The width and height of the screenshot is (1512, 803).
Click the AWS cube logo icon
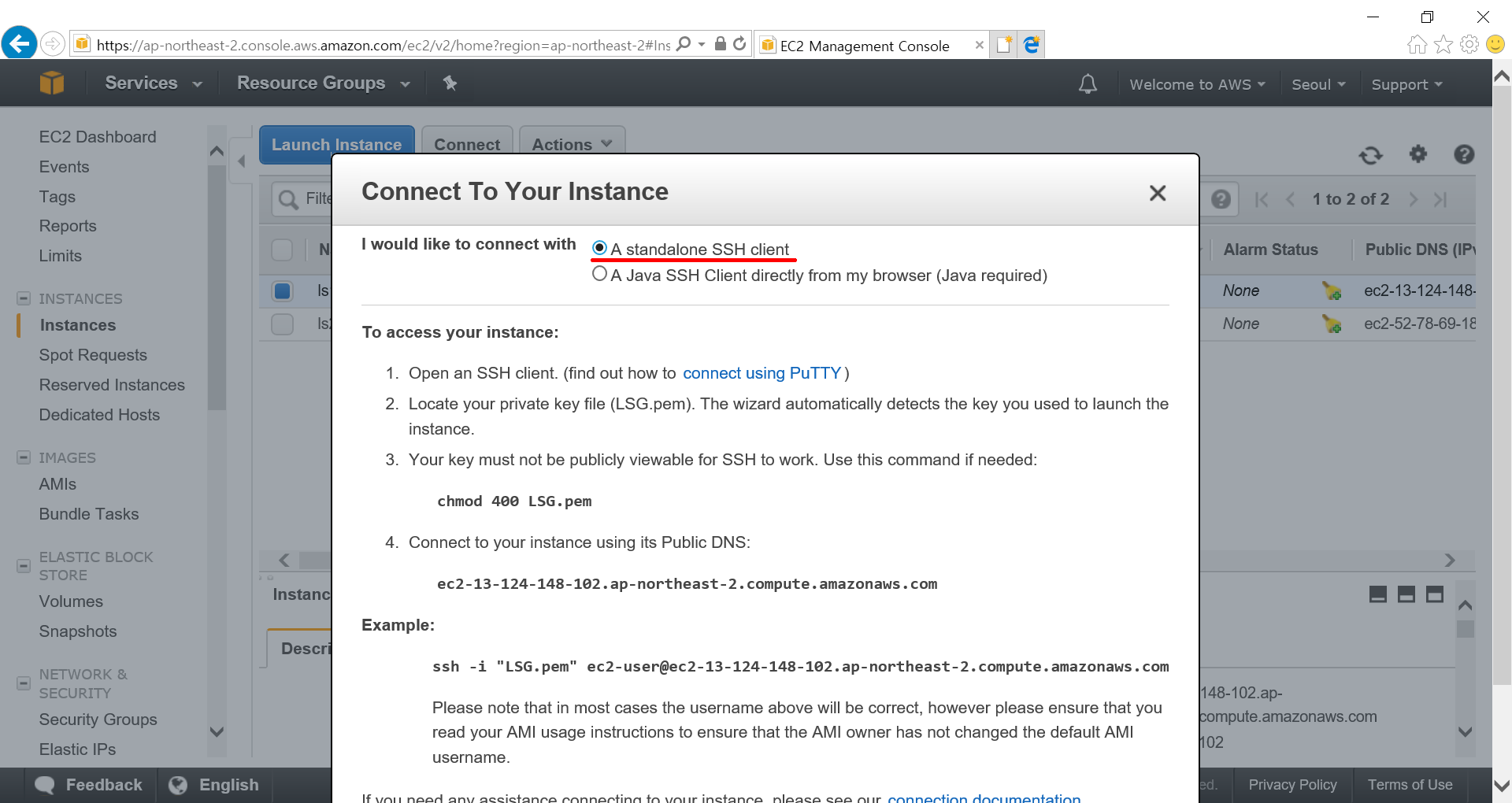52,83
